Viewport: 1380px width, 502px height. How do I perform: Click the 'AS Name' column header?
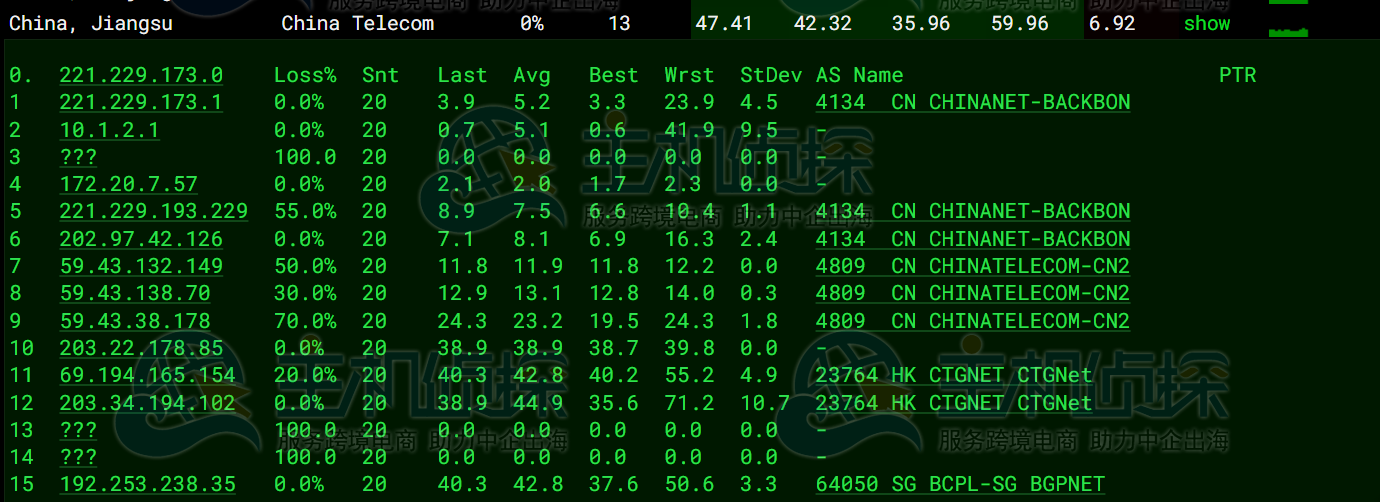tap(860, 75)
